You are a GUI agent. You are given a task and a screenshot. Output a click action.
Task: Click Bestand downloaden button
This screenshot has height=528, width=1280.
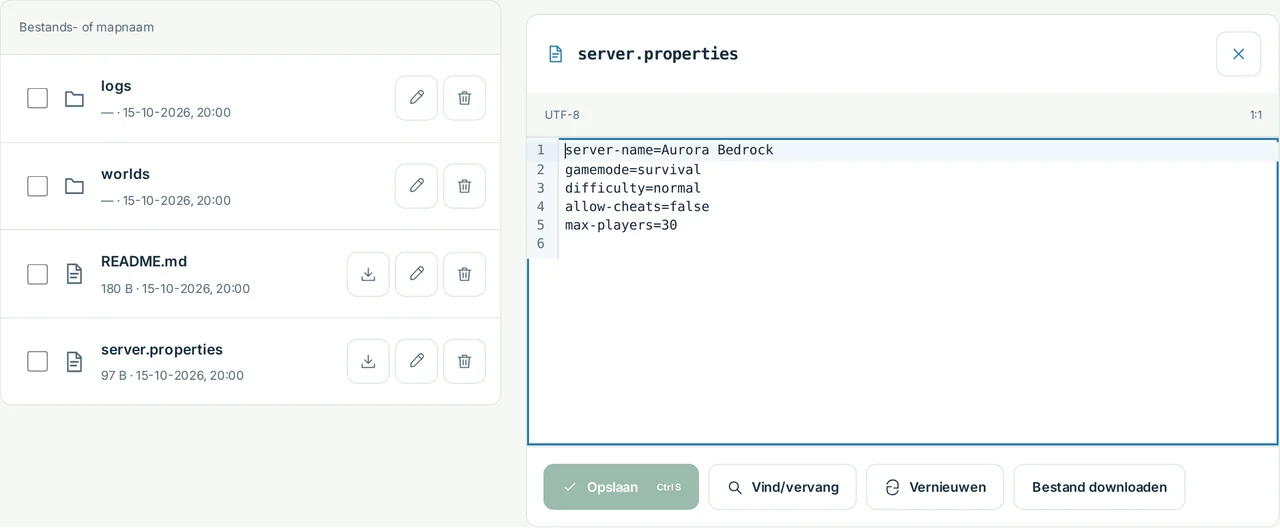(1099, 487)
